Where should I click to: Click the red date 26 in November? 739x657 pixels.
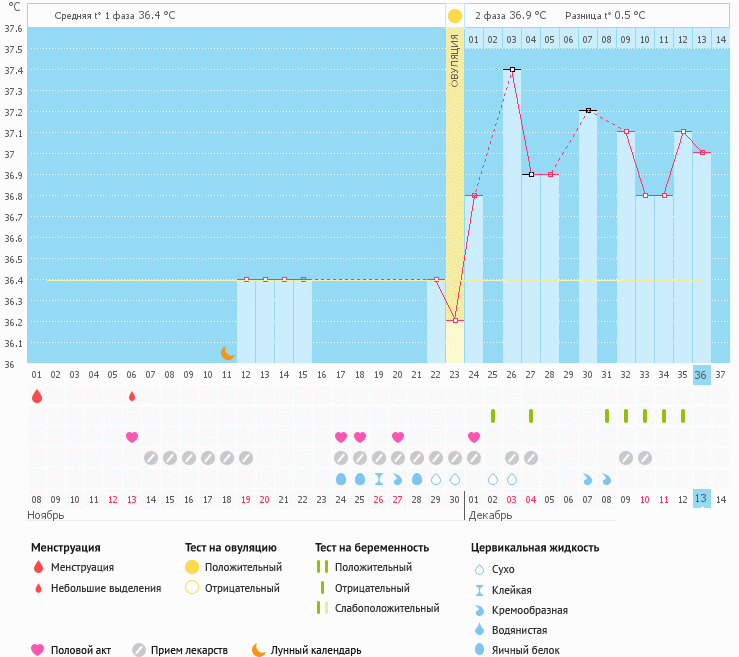click(378, 500)
